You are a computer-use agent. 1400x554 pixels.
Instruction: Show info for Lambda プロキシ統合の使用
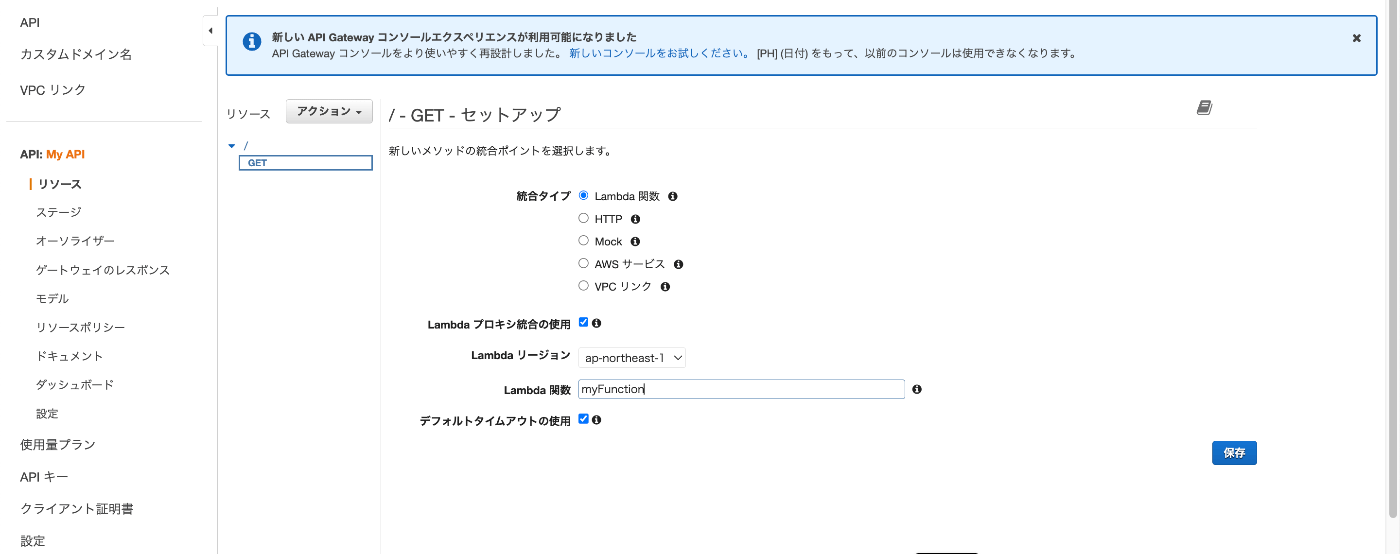pos(597,323)
